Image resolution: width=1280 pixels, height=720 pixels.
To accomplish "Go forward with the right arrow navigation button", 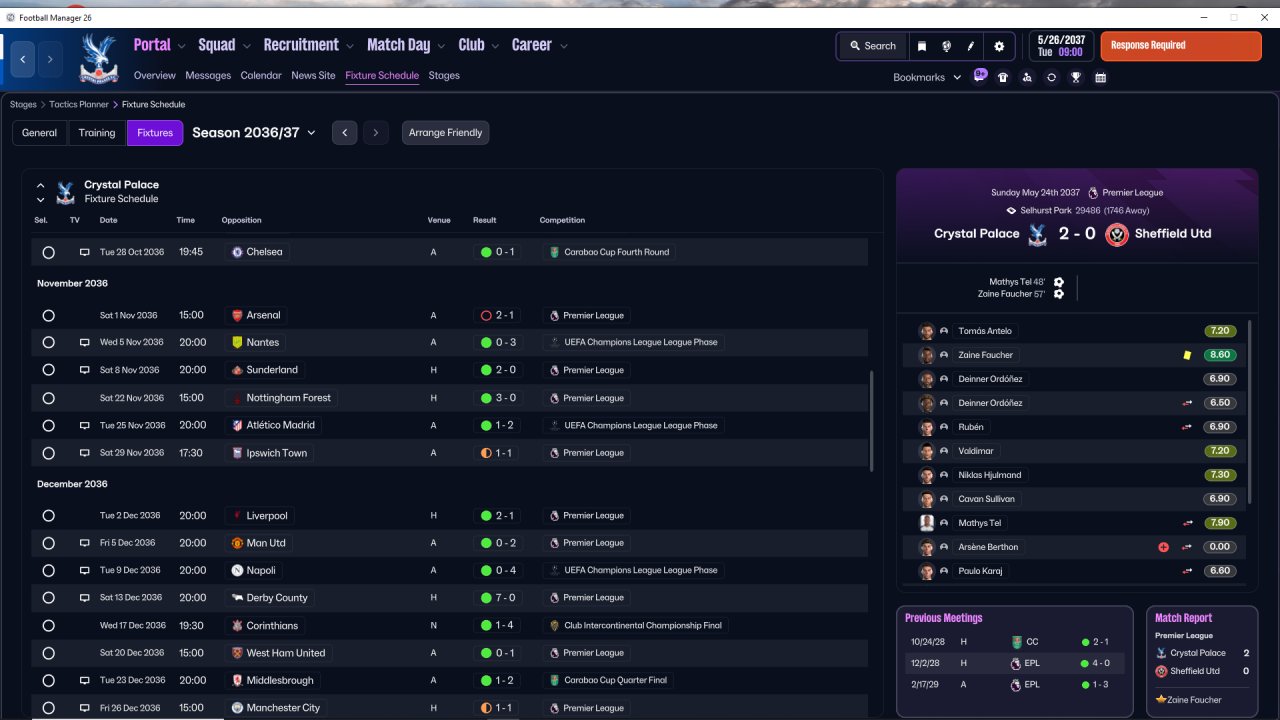I will click(x=50, y=59).
